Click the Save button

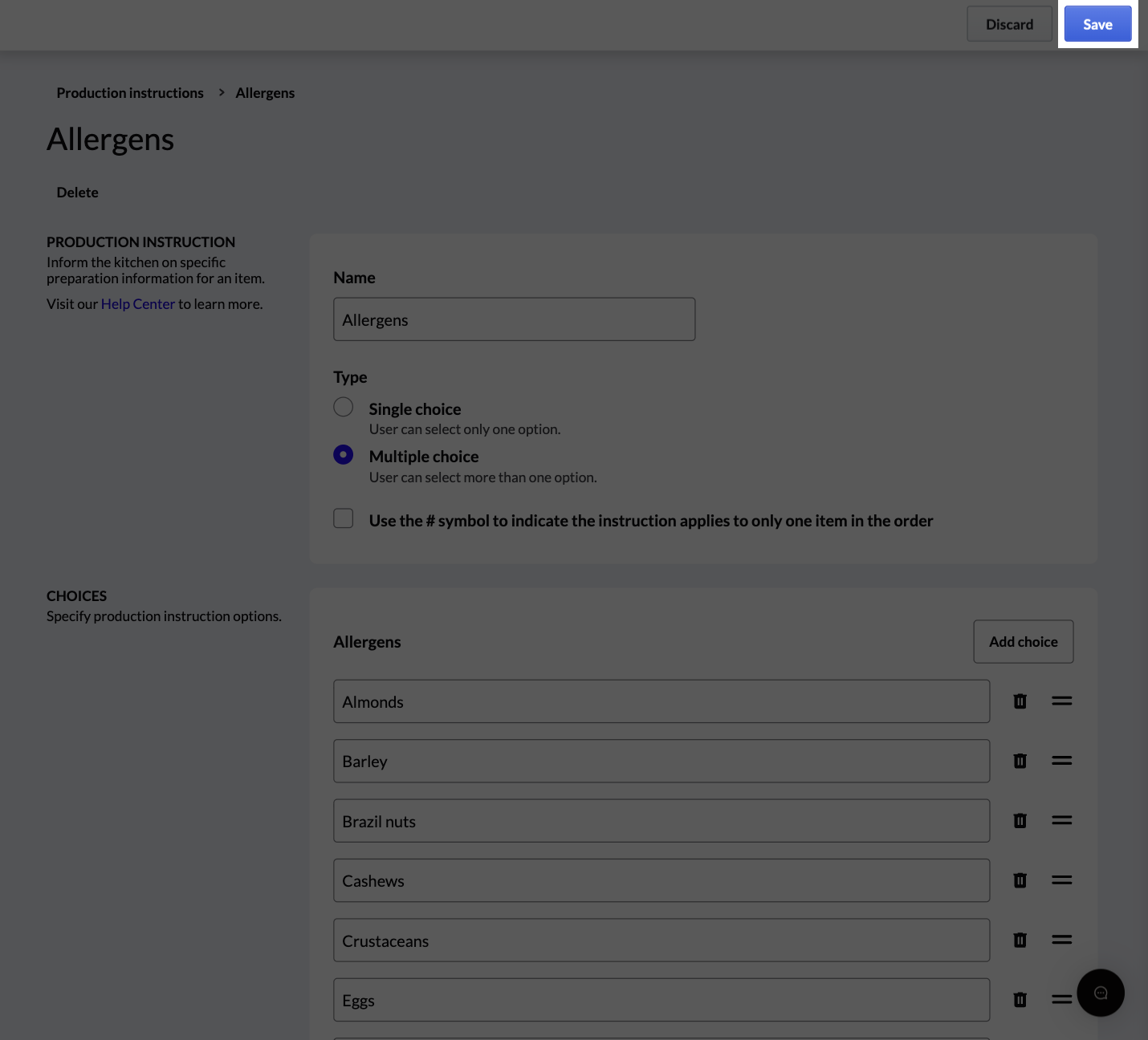1097,24
